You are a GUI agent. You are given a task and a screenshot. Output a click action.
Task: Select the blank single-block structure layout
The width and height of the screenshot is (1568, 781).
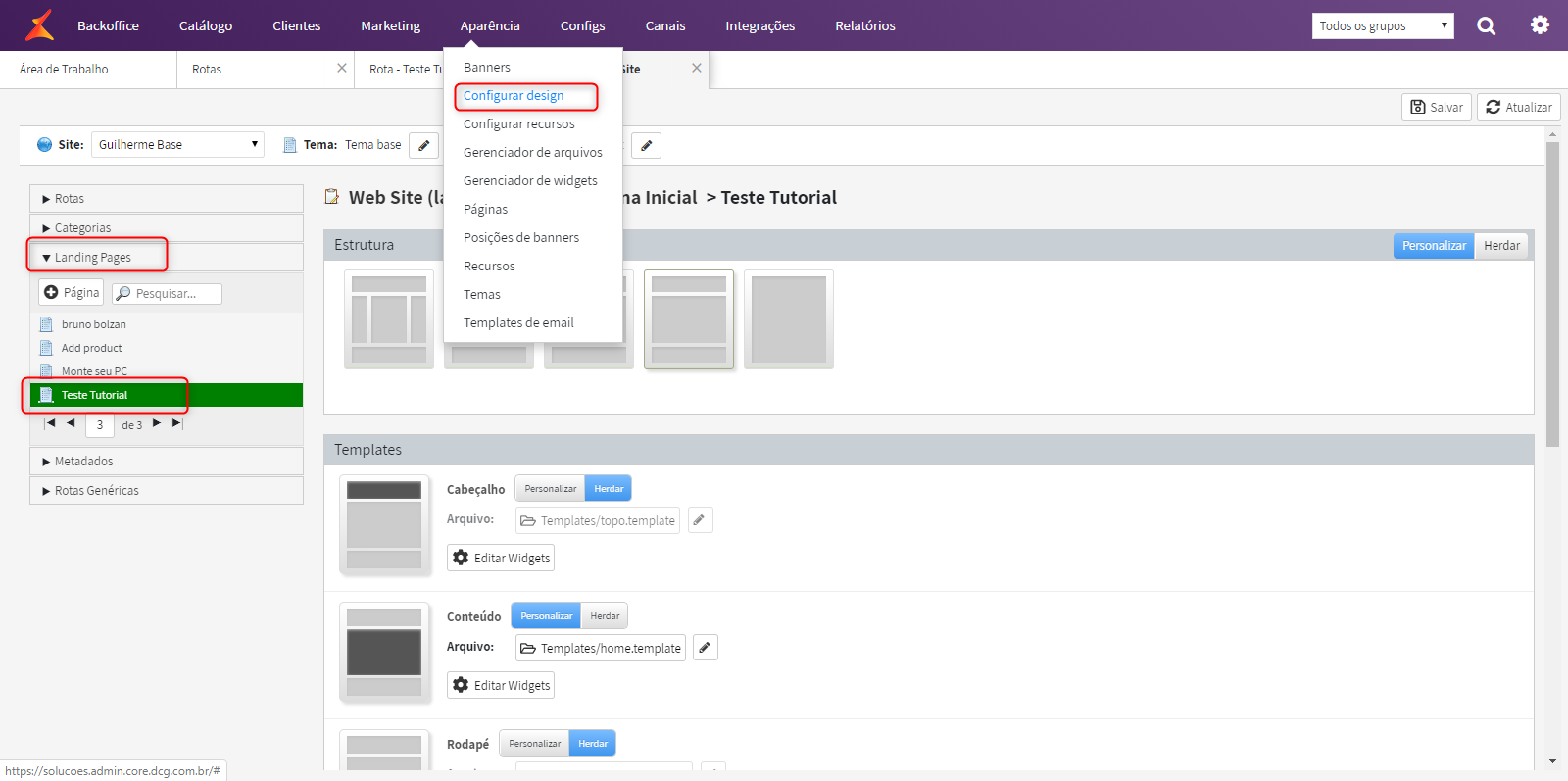tap(789, 319)
